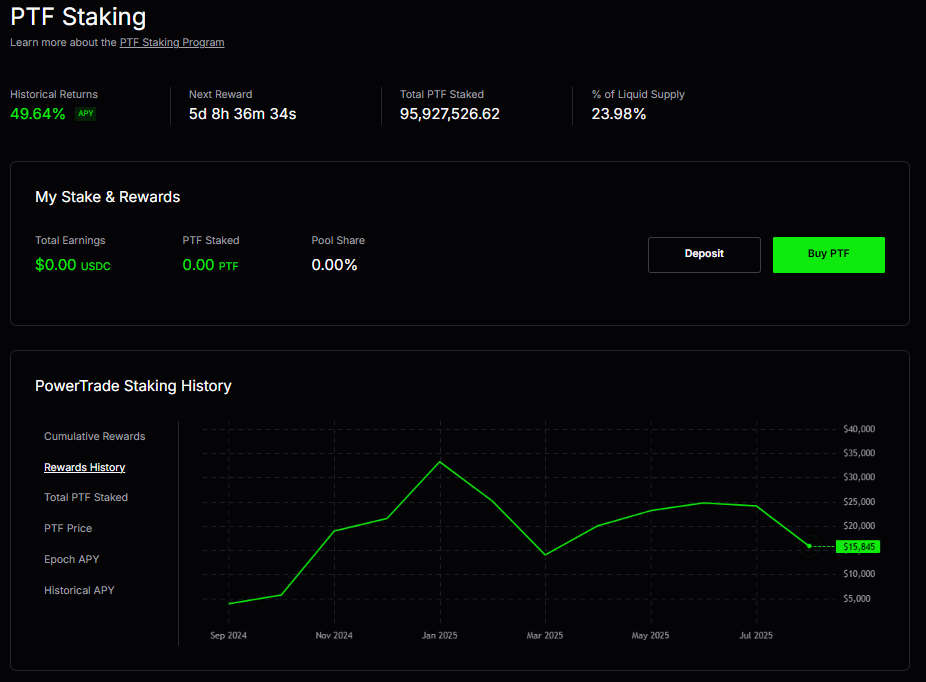Click the 0.00 PTF staked amount
The image size is (926, 682).
pos(210,265)
